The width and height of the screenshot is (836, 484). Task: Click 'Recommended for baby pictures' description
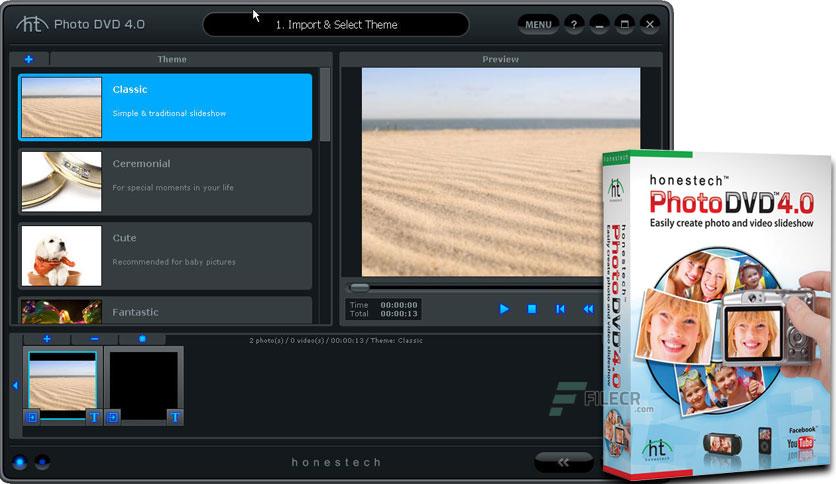174,262
